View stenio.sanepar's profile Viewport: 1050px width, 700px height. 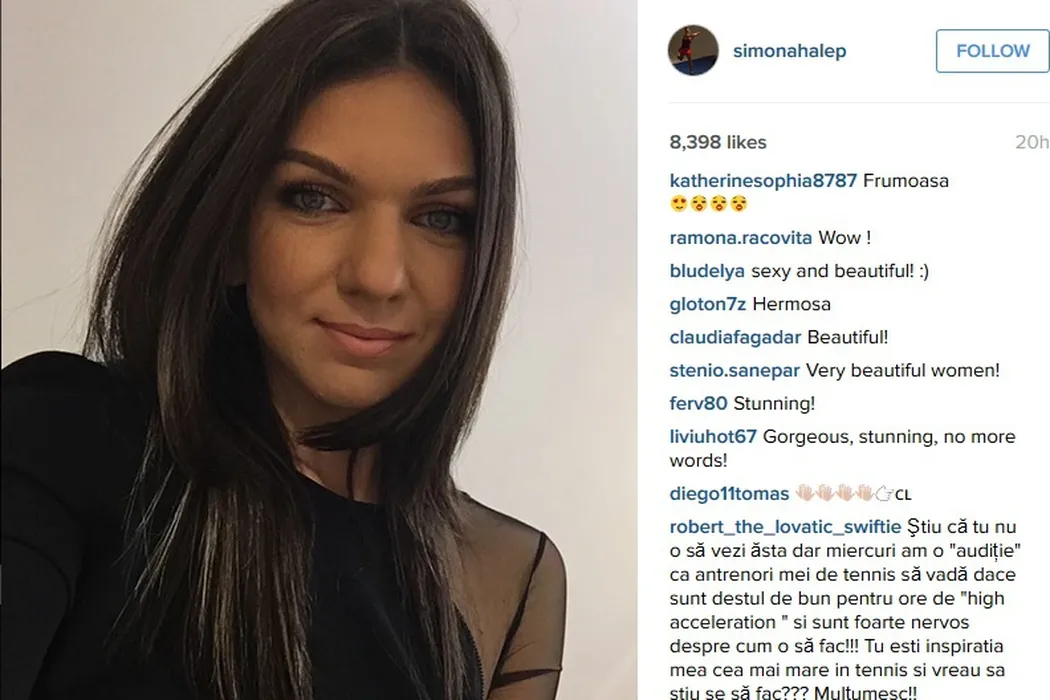click(735, 370)
